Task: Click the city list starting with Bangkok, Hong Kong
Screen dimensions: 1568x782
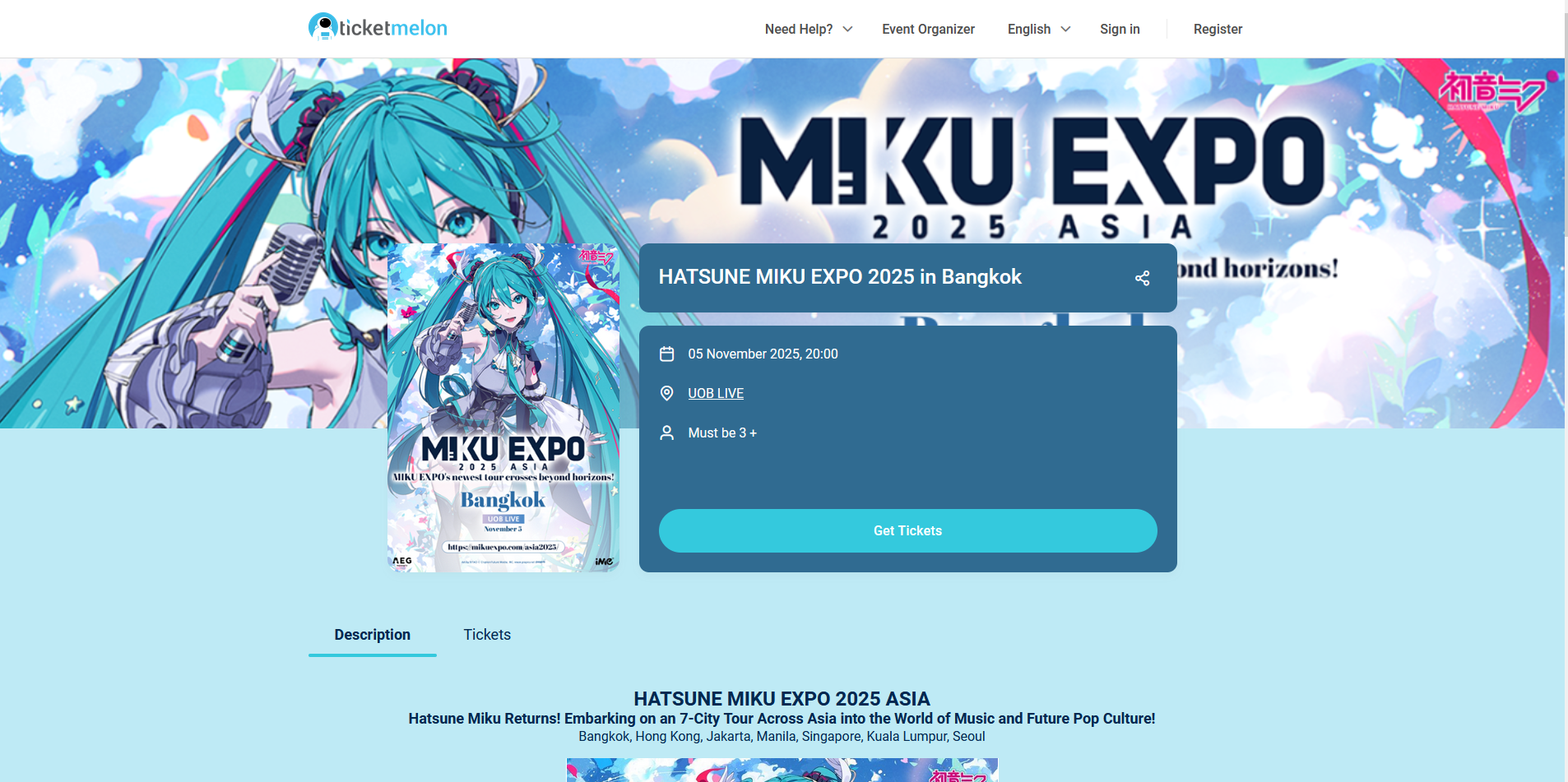Action: coord(782,736)
